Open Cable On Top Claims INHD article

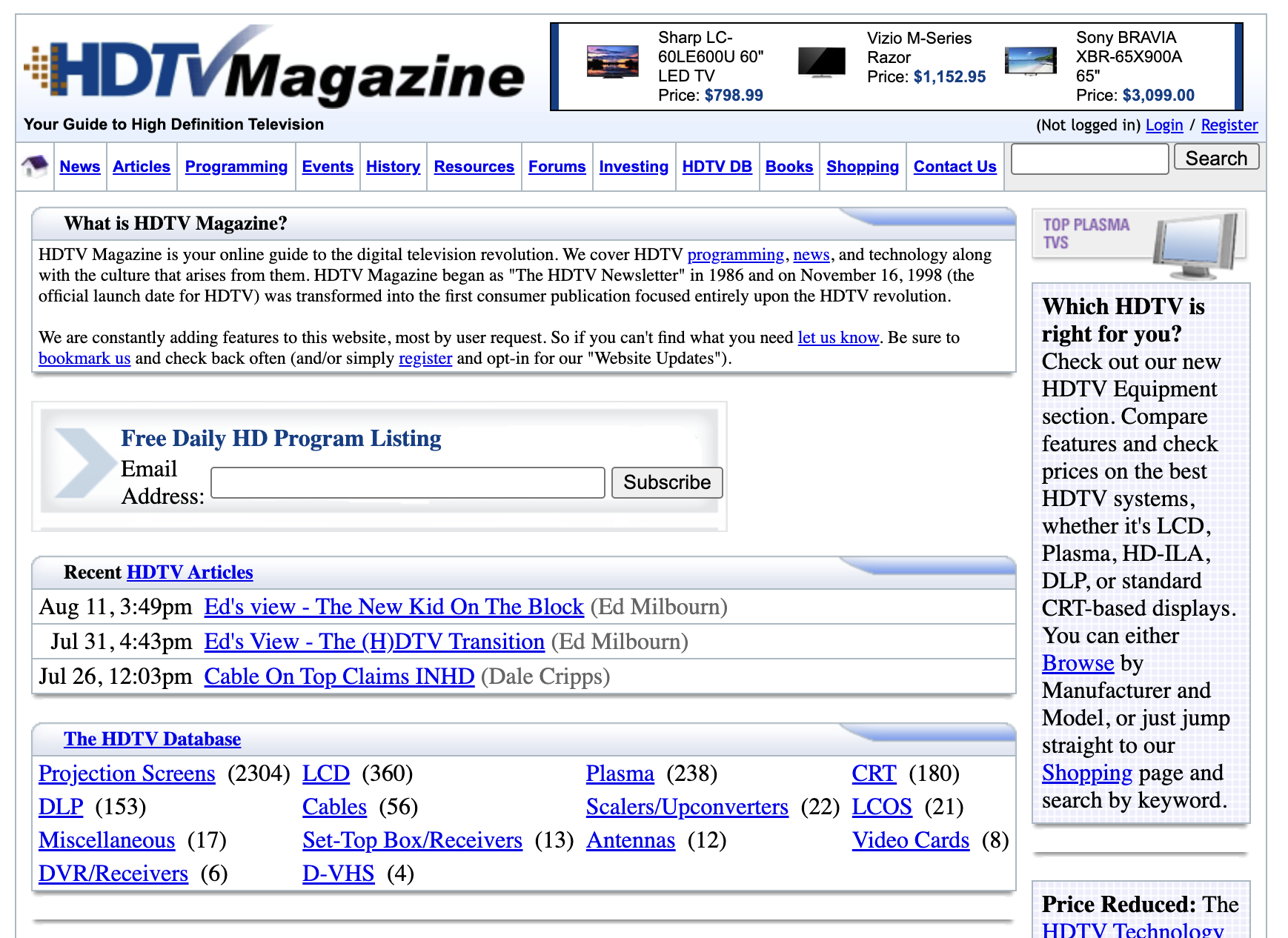point(339,676)
